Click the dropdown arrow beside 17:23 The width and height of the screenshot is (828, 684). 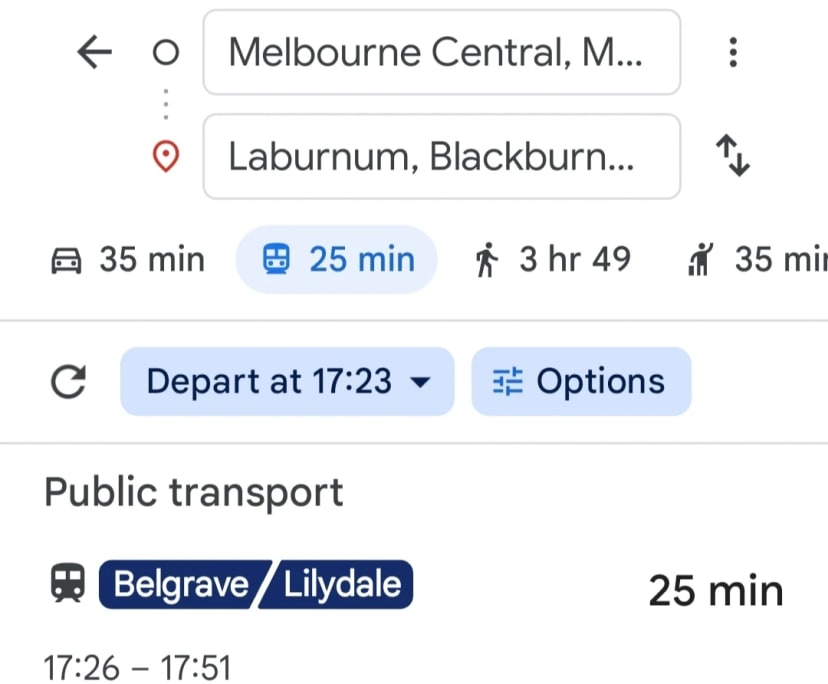[421, 382]
